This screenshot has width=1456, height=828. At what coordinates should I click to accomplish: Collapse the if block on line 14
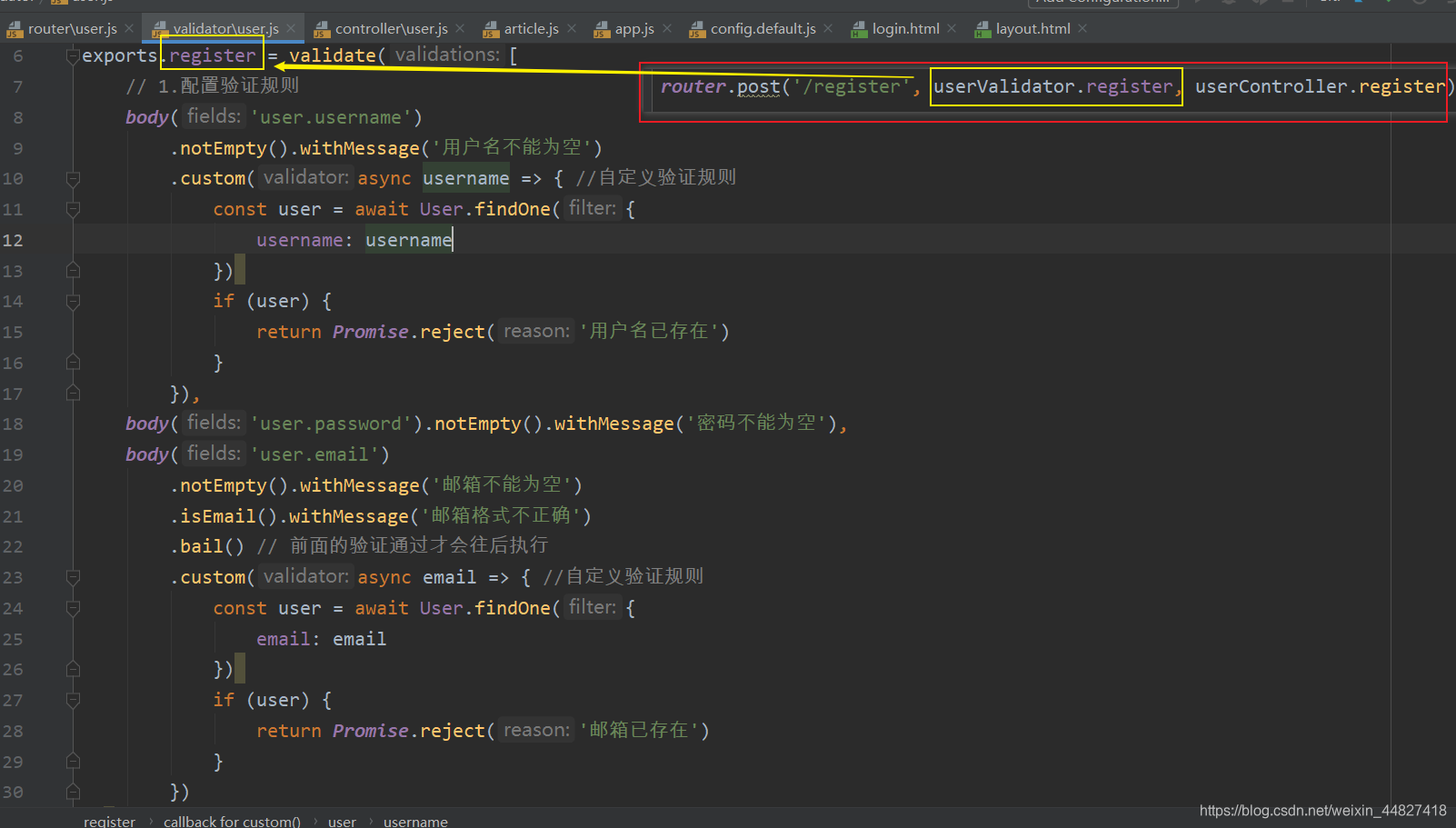tap(74, 302)
